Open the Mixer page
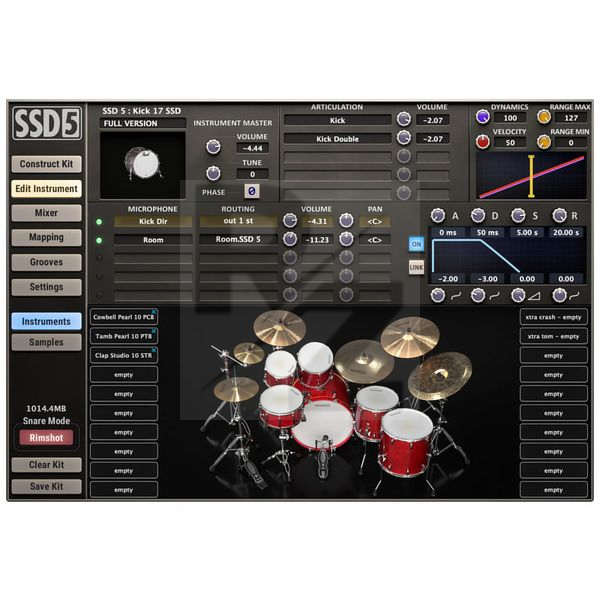The width and height of the screenshot is (600, 600). [46, 213]
